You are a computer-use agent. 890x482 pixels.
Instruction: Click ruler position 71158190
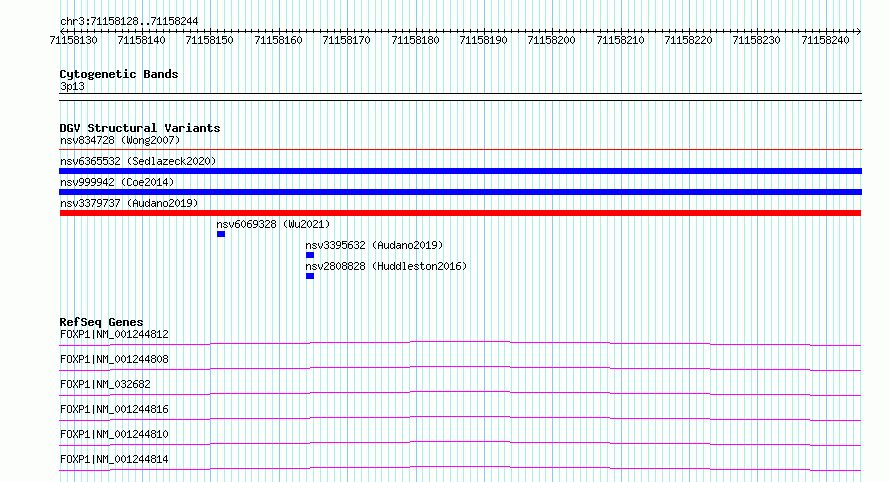point(484,40)
